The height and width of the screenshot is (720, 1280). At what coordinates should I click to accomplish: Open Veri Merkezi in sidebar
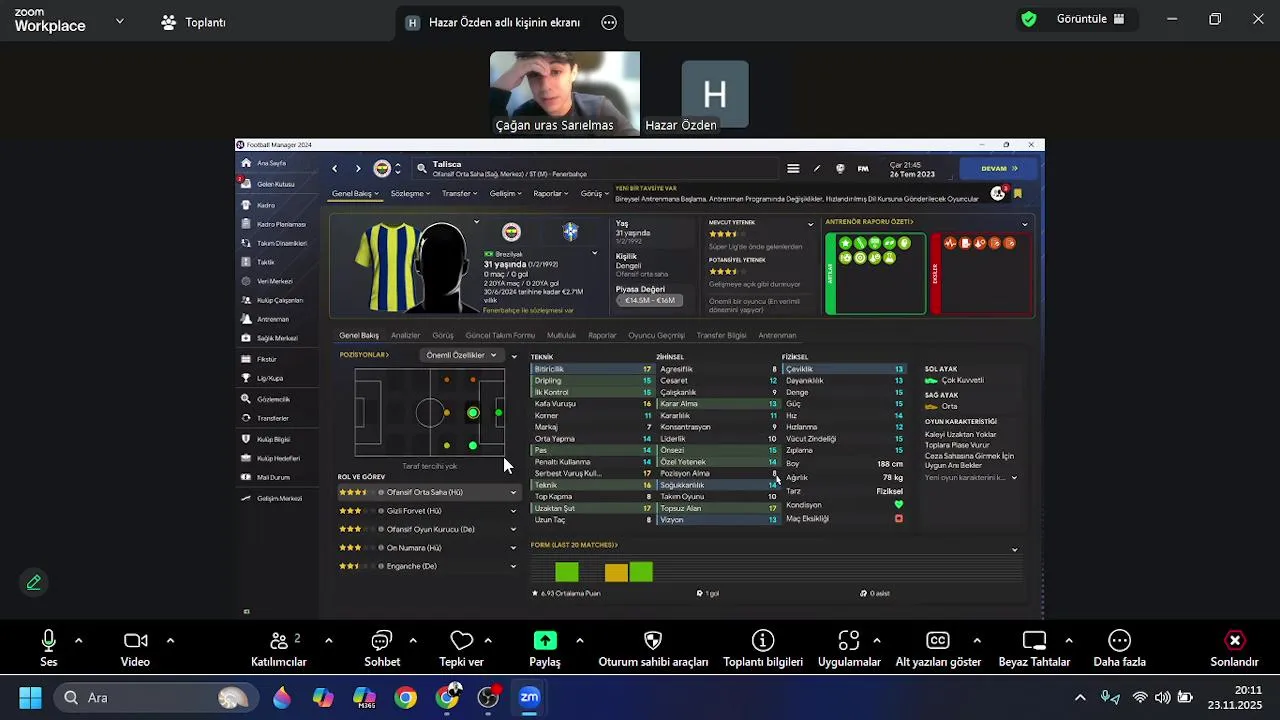[268, 281]
